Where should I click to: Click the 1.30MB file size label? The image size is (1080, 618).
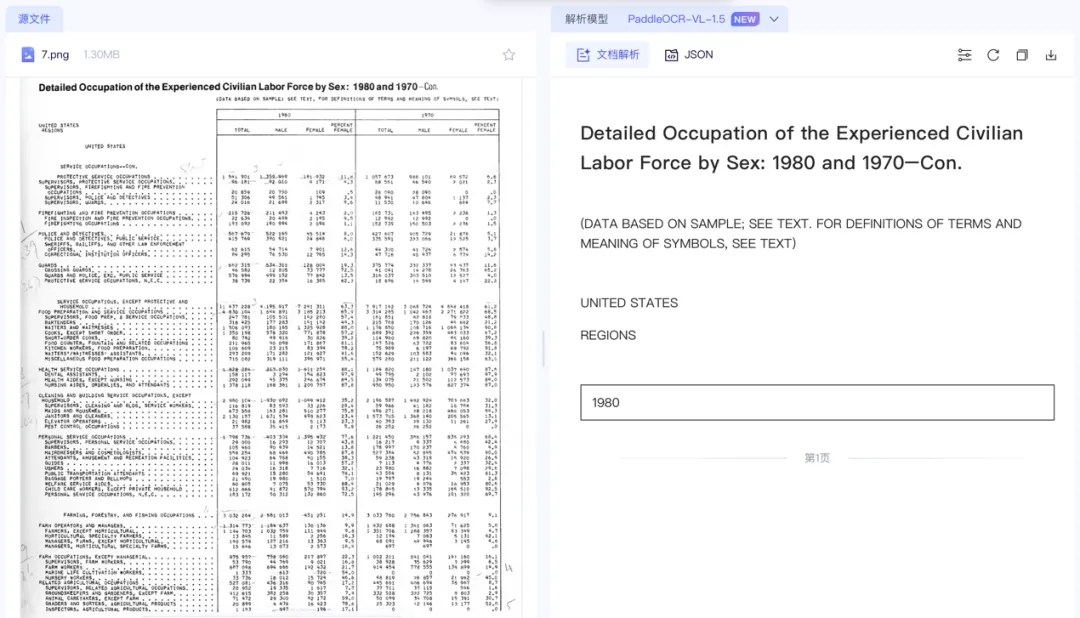pyautogui.click(x=101, y=54)
